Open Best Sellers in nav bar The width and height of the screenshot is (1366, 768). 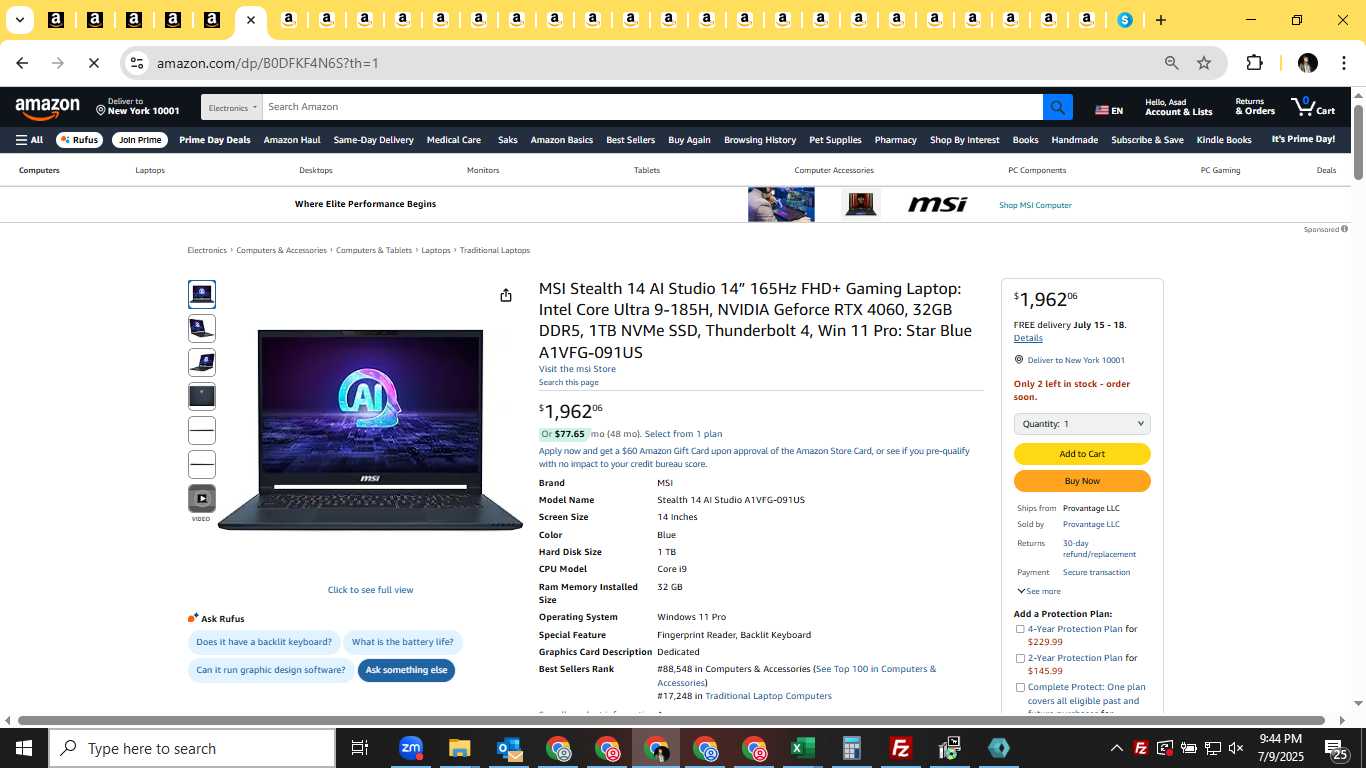pos(630,140)
